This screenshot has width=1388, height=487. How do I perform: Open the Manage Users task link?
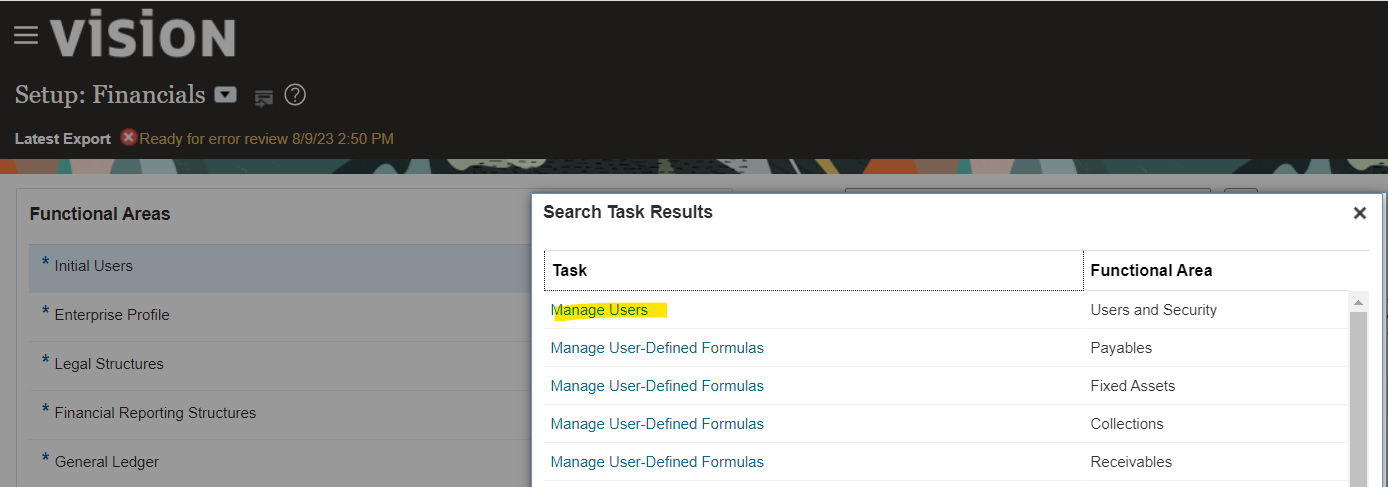(599, 310)
